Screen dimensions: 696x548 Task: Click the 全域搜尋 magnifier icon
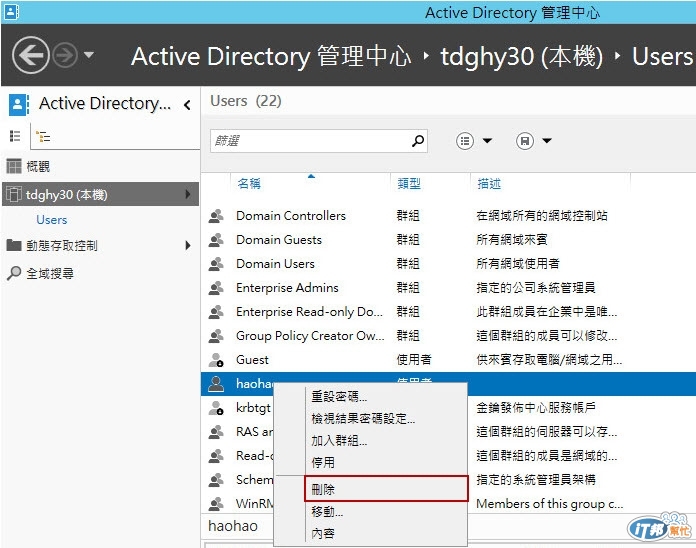pos(14,273)
